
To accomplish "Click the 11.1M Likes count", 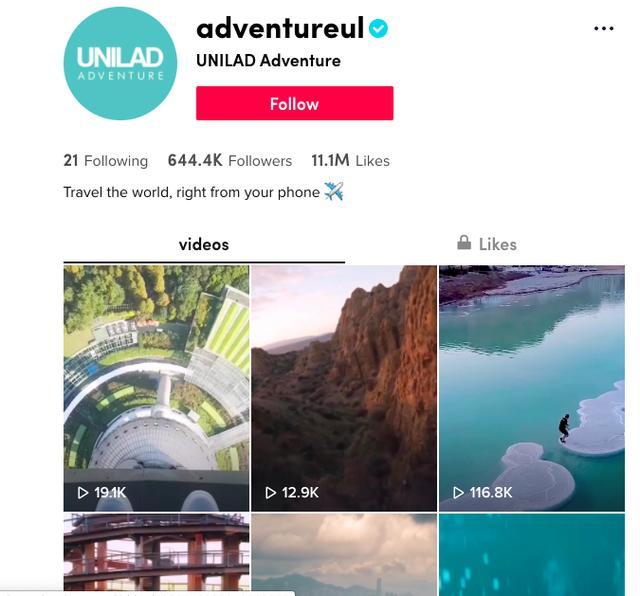I will point(351,161).
